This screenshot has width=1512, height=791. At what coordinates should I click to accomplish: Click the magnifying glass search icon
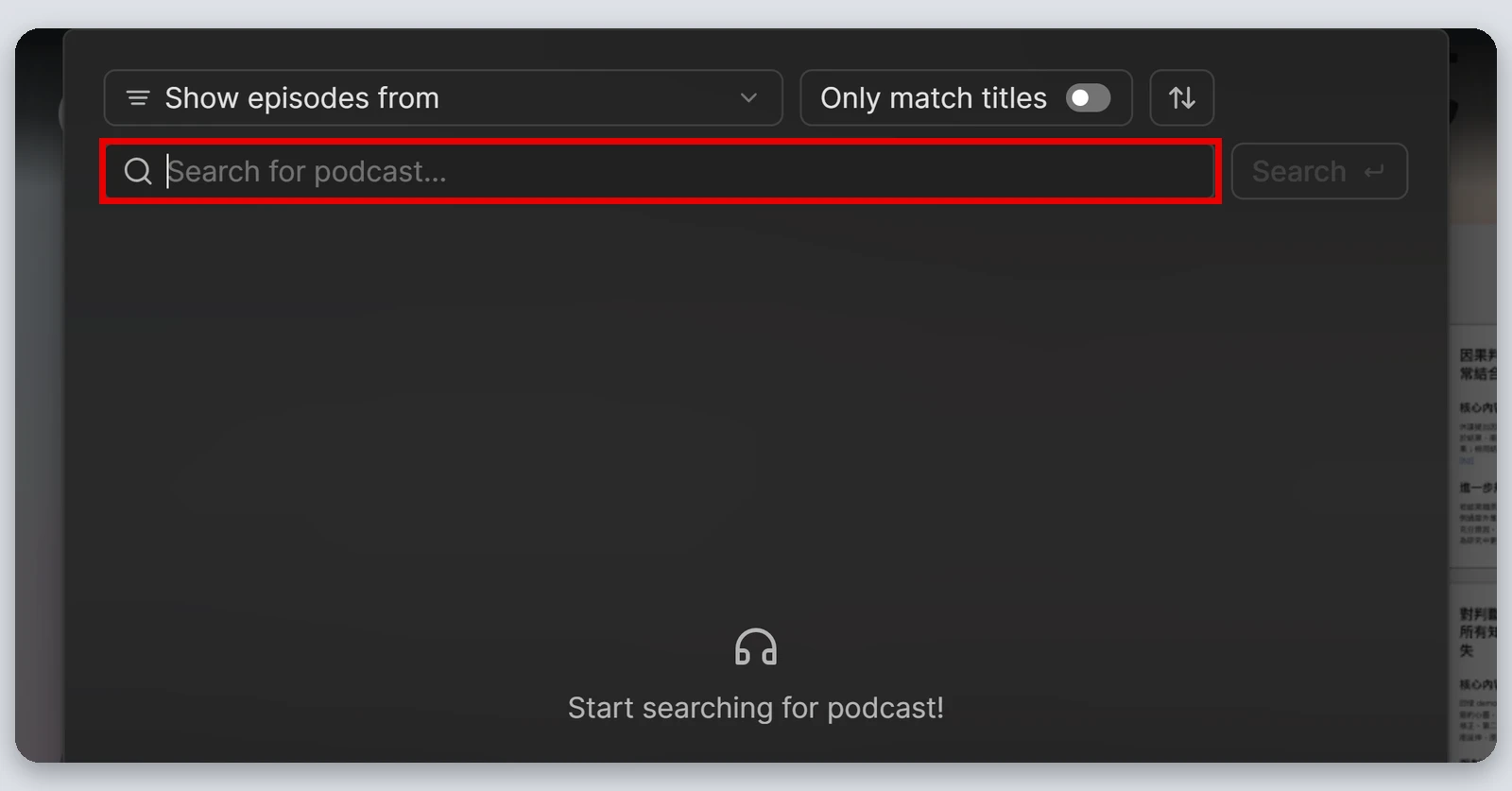tap(138, 171)
